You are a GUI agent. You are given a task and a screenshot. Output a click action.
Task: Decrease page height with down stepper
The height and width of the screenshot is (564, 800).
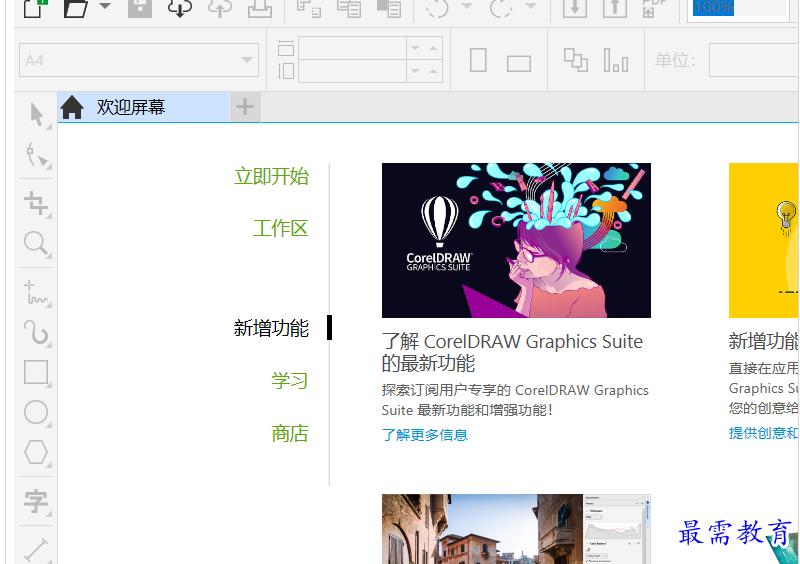(415, 71)
